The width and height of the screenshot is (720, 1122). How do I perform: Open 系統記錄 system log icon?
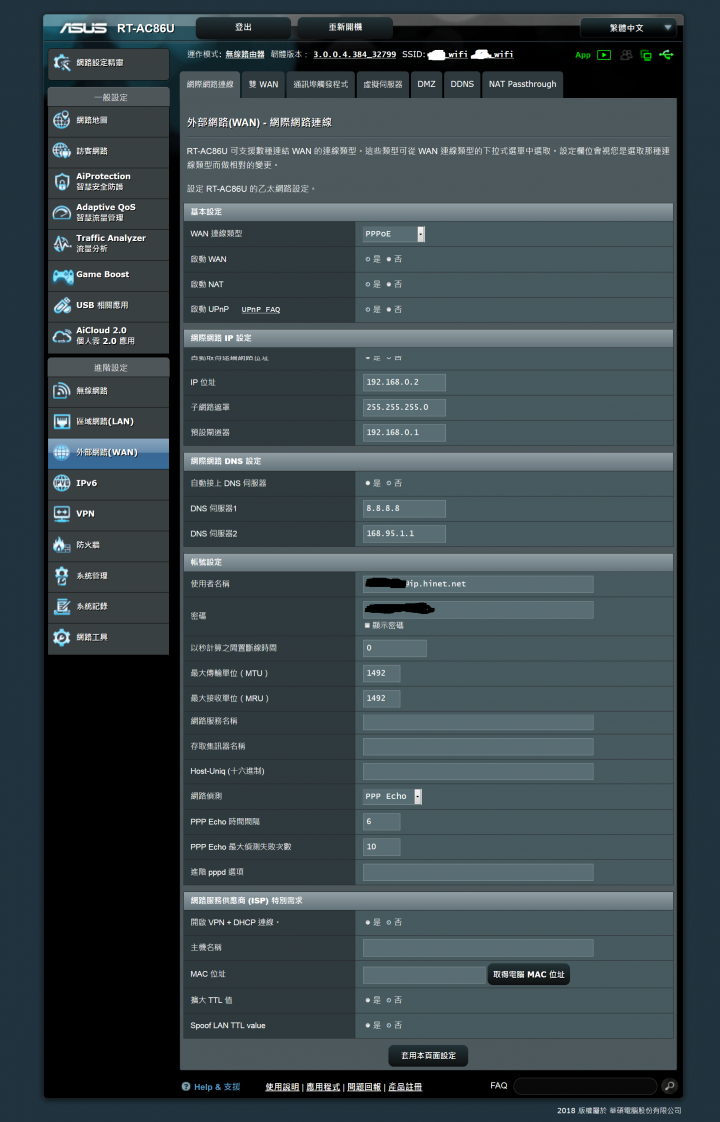point(62,606)
